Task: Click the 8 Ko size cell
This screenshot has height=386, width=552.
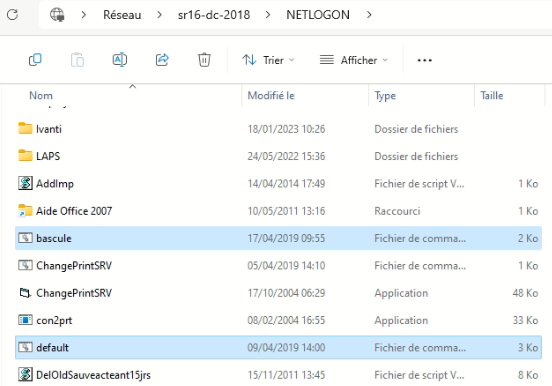Action: pos(528,375)
